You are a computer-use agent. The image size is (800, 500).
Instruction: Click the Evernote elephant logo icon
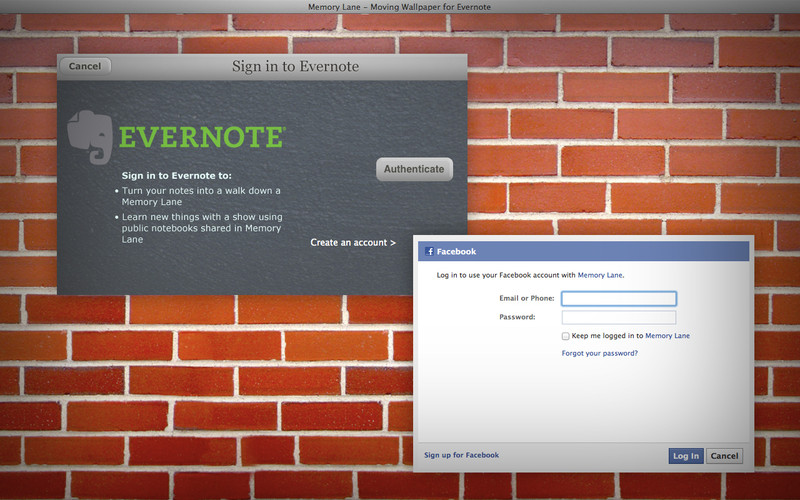(x=90, y=137)
